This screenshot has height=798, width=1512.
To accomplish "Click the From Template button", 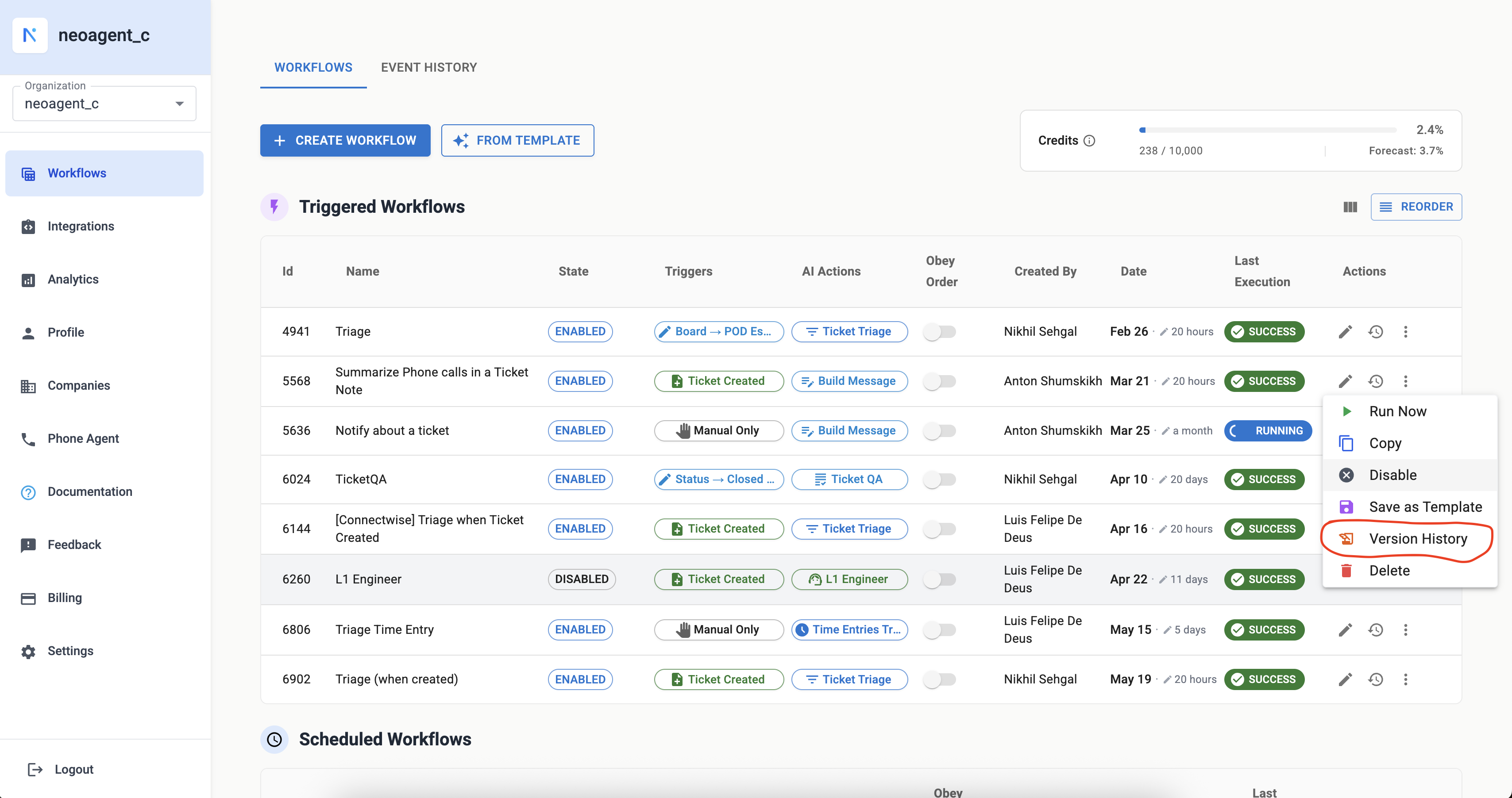I will click(517, 141).
